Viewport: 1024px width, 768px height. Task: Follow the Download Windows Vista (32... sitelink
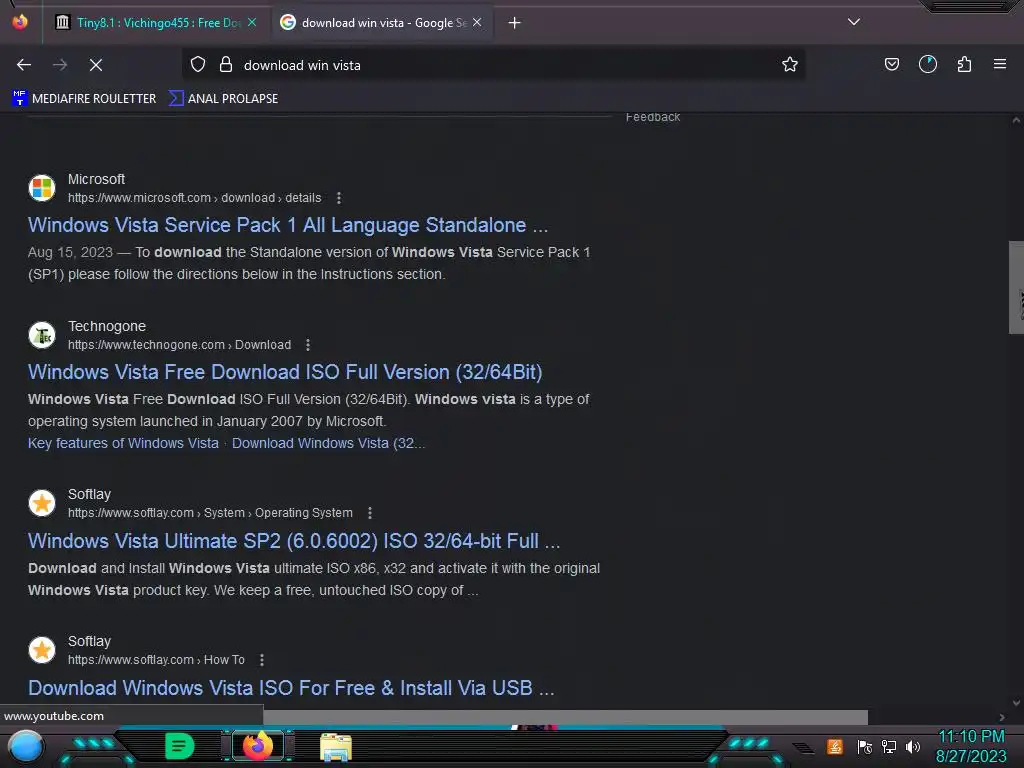[328, 443]
